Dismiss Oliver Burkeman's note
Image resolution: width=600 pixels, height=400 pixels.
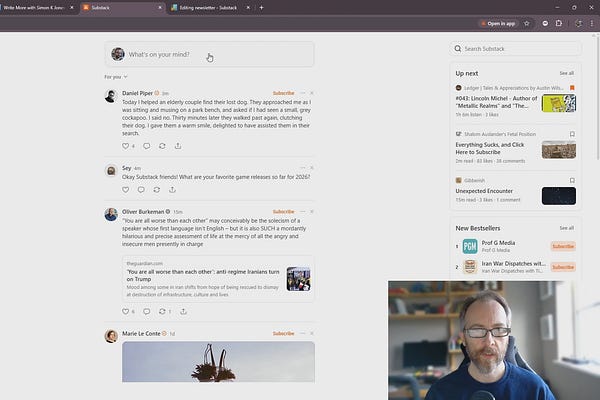tap(312, 211)
